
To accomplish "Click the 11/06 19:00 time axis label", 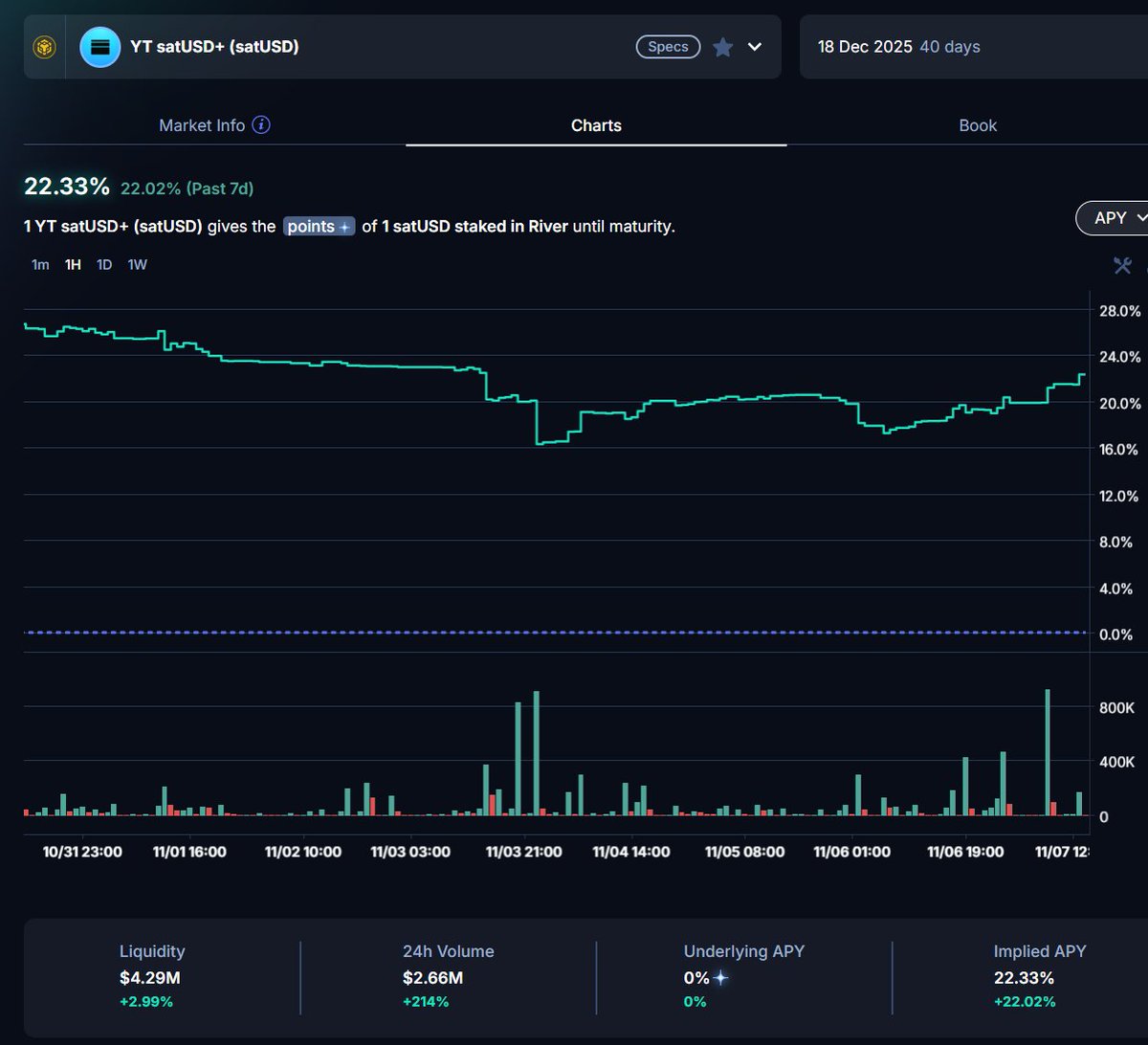I will 965,852.
